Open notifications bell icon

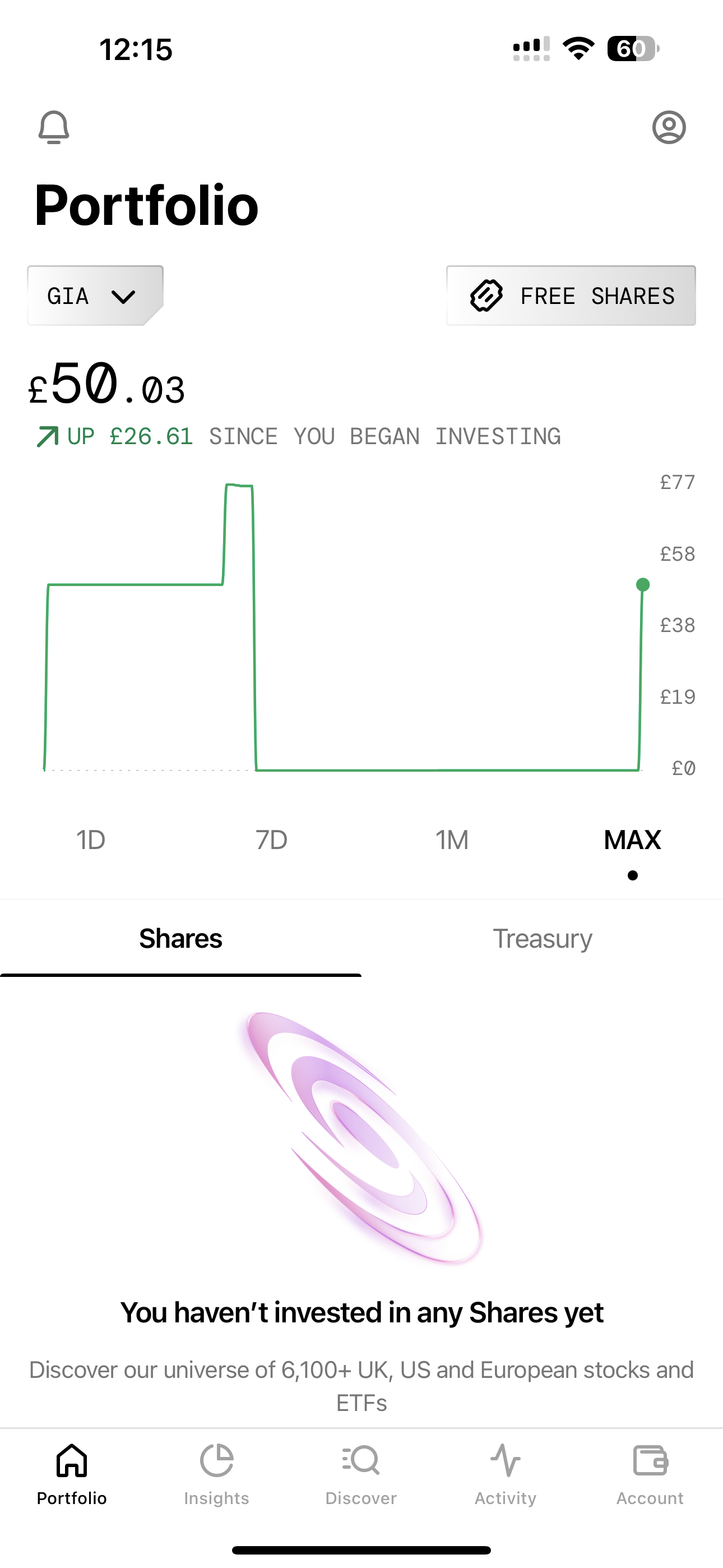pos(54,127)
